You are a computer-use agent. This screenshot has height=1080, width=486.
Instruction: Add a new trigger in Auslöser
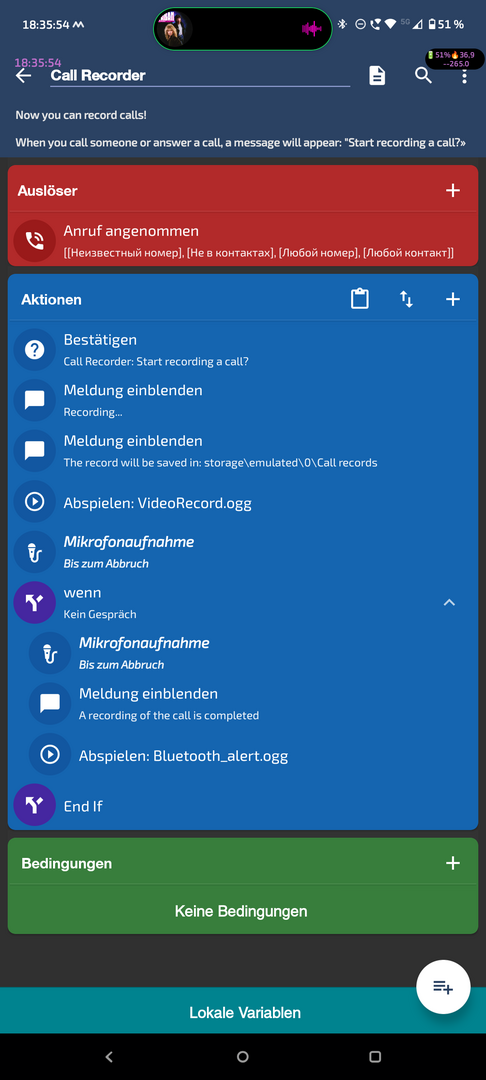[x=452, y=191]
